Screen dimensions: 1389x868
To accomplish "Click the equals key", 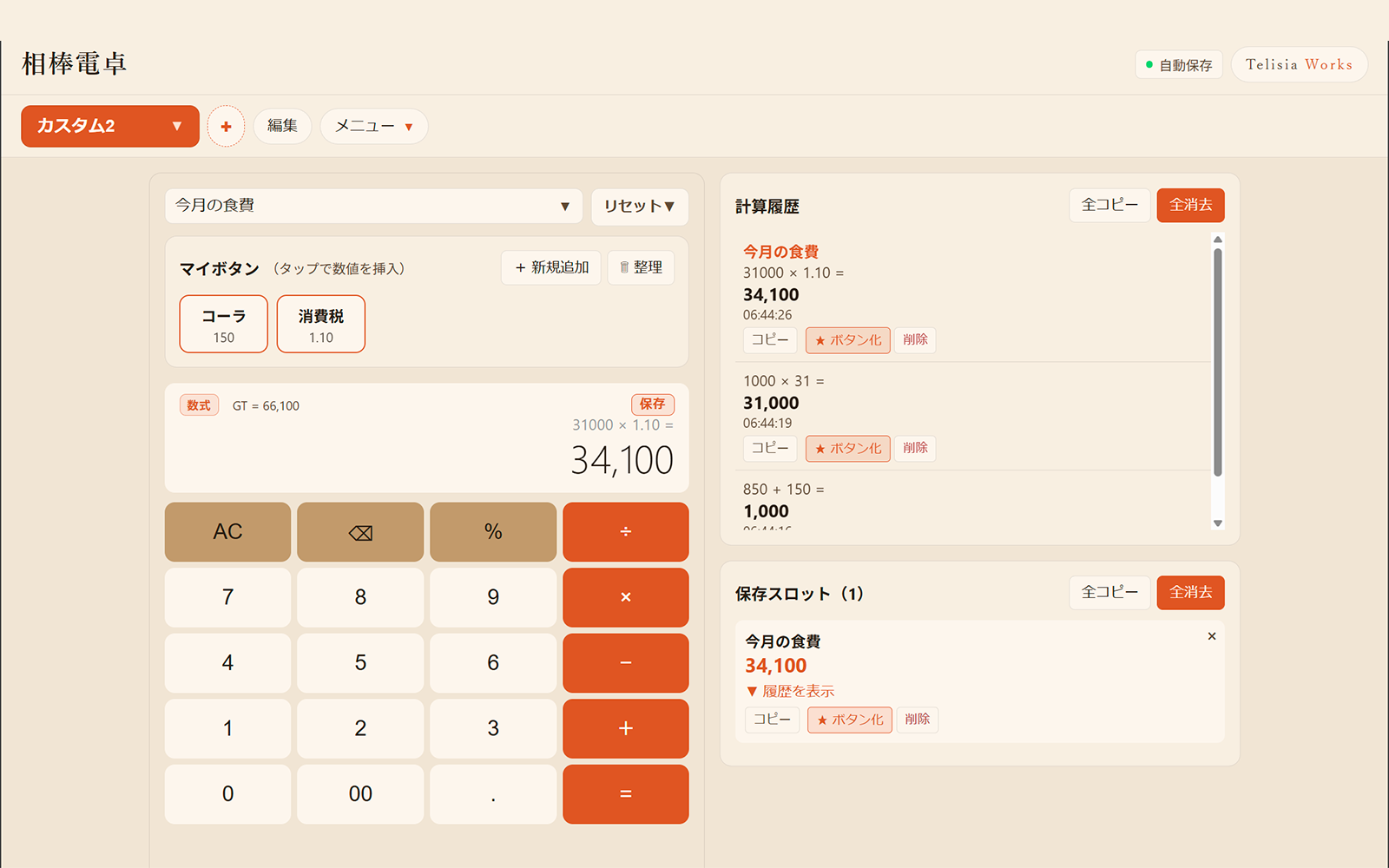I will [x=626, y=794].
